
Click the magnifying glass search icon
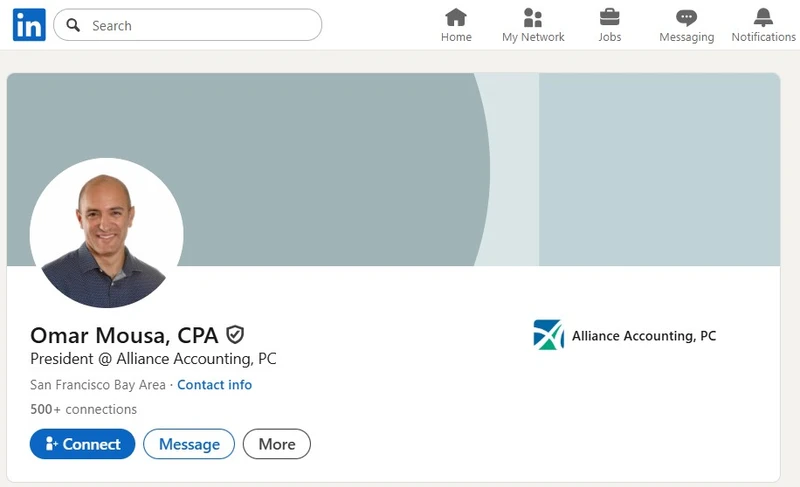tap(73, 25)
